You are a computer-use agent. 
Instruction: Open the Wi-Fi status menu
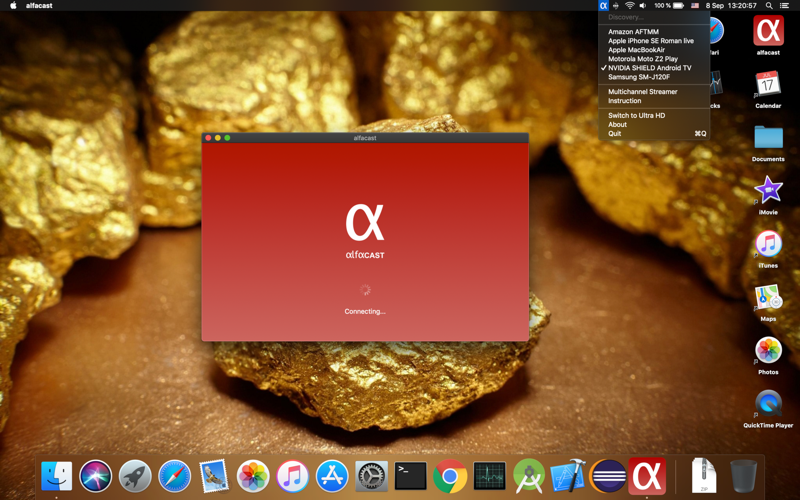tap(629, 6)
